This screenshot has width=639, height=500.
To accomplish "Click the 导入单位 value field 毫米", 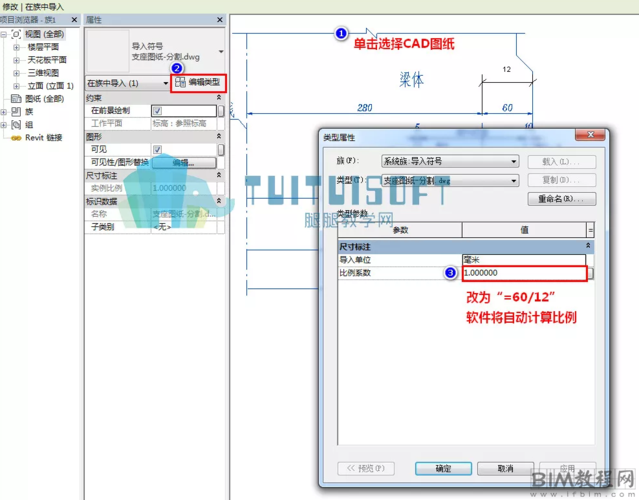I will [x=524, y=260].
